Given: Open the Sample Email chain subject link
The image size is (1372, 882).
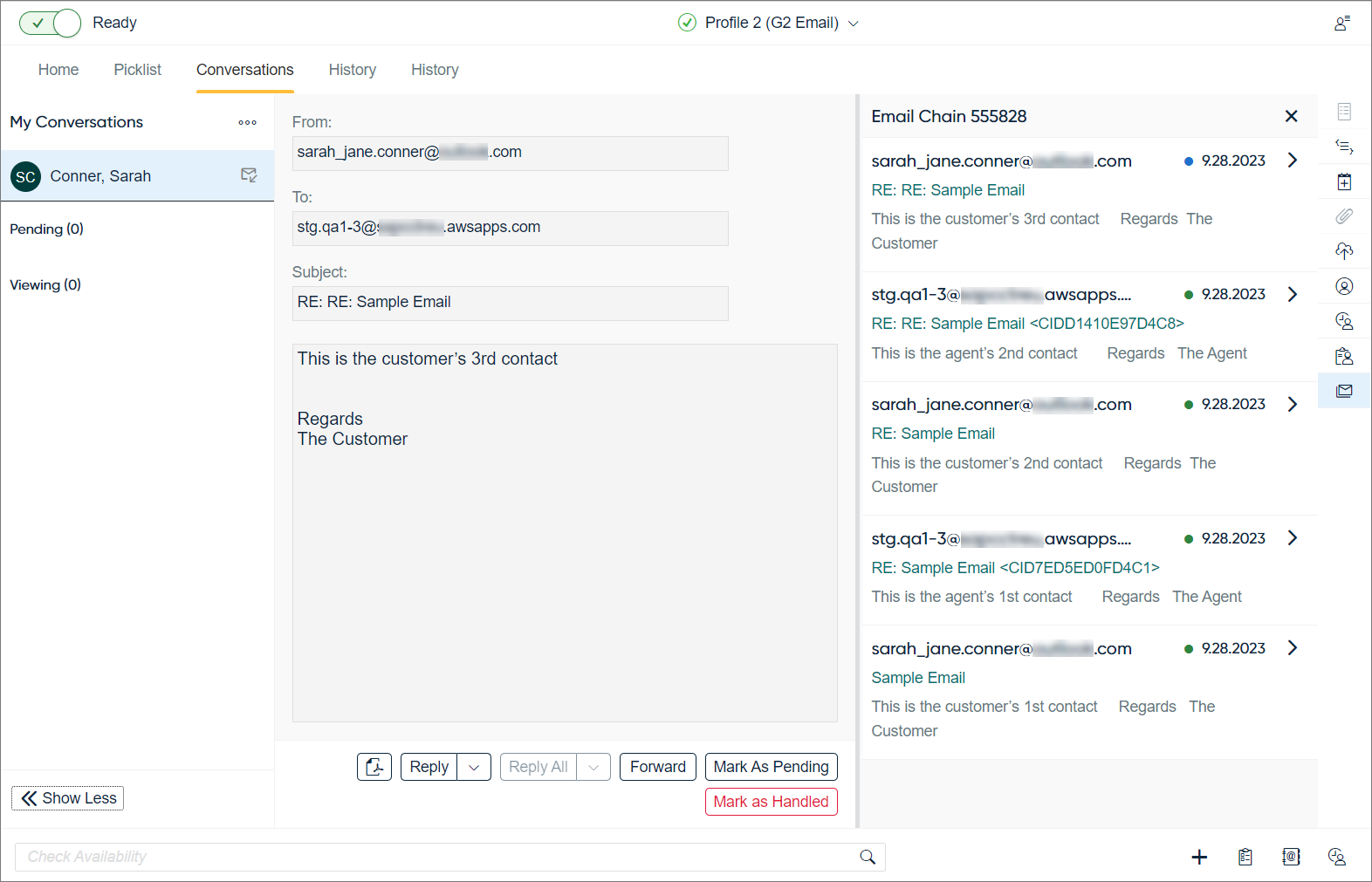Looking at the screenshot, I should (x=918, y=678).
